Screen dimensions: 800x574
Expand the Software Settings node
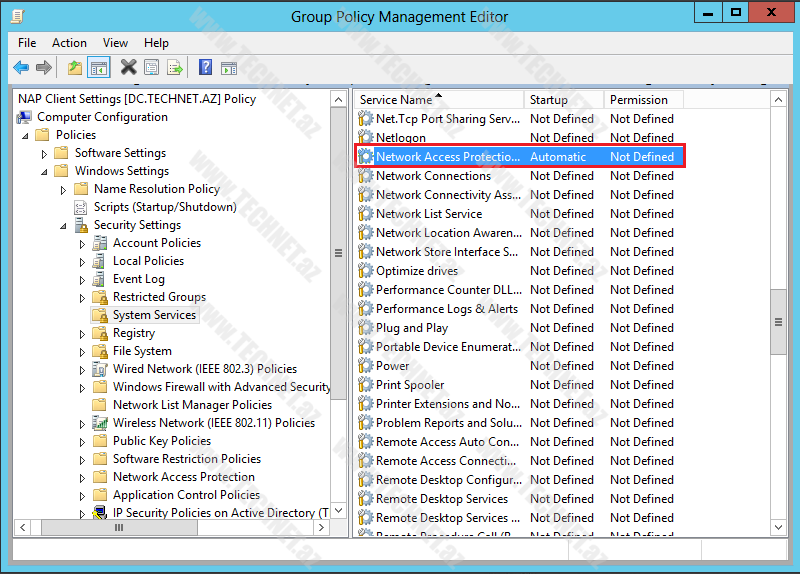44,154
